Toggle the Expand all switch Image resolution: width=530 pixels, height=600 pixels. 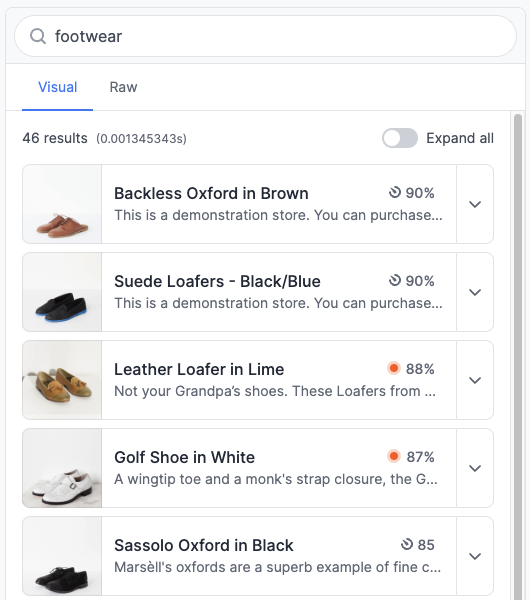pos(400,138)
